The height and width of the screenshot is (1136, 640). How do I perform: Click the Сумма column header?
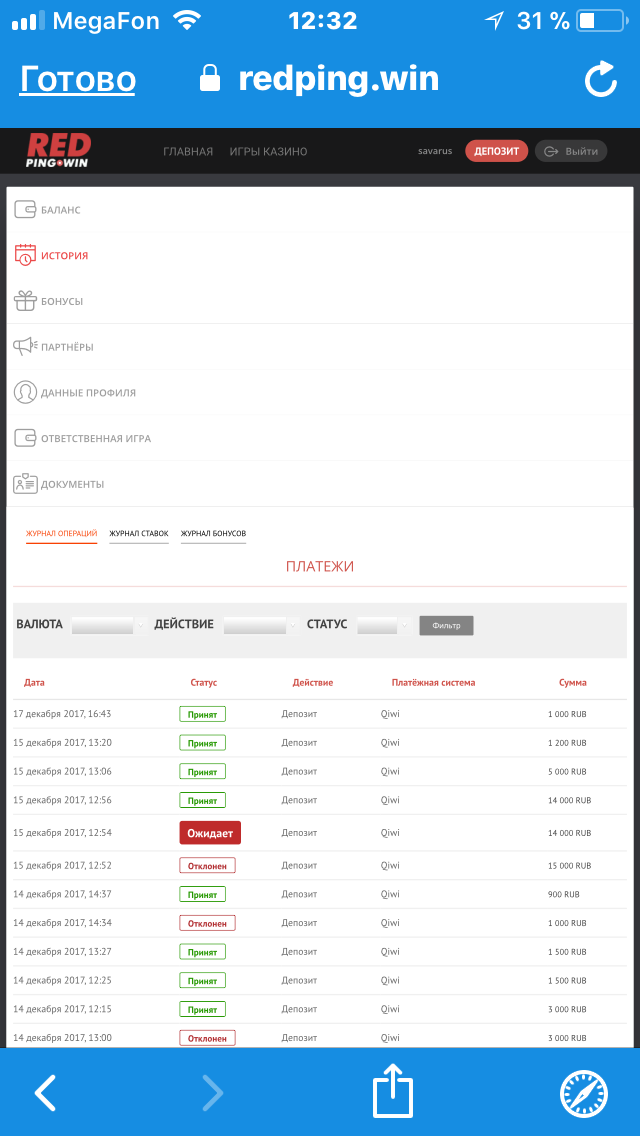pyautogui.click(x=573, y=682)
